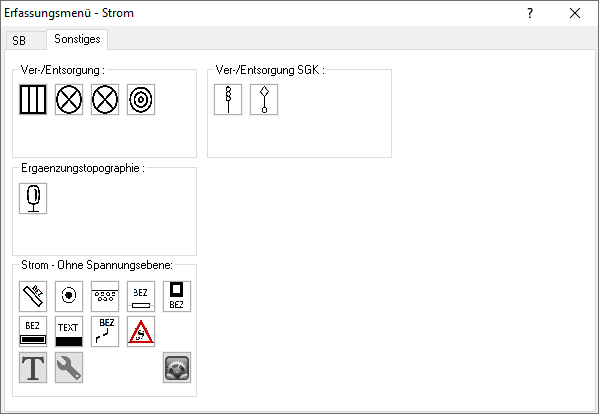The width and height of the screenshot is (599, 414).
Task: Open the wrench tools button
Action: click(69, 367)
